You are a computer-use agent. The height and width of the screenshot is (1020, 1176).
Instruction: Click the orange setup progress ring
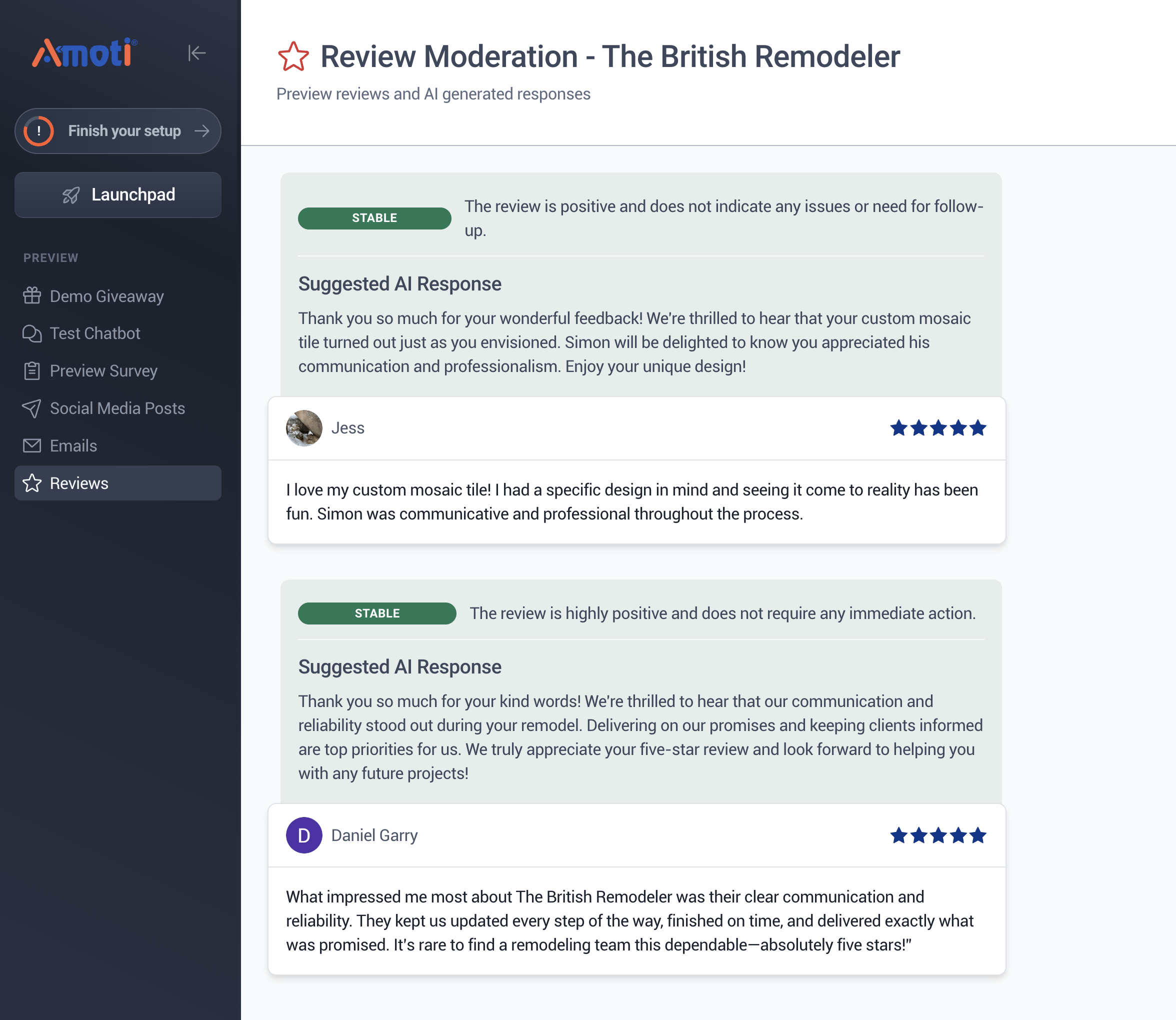[38, 131]
